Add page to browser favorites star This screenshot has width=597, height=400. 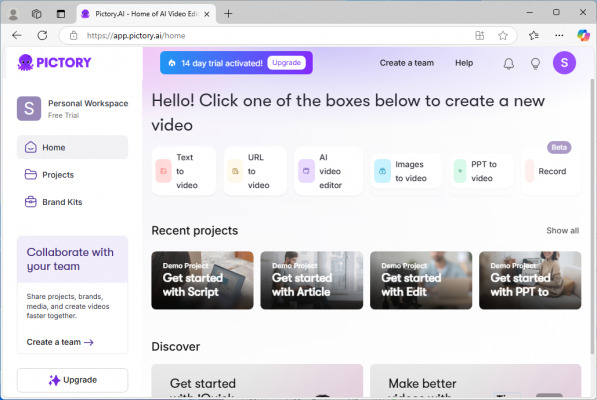pyautogui.click(x=503, y=36)
